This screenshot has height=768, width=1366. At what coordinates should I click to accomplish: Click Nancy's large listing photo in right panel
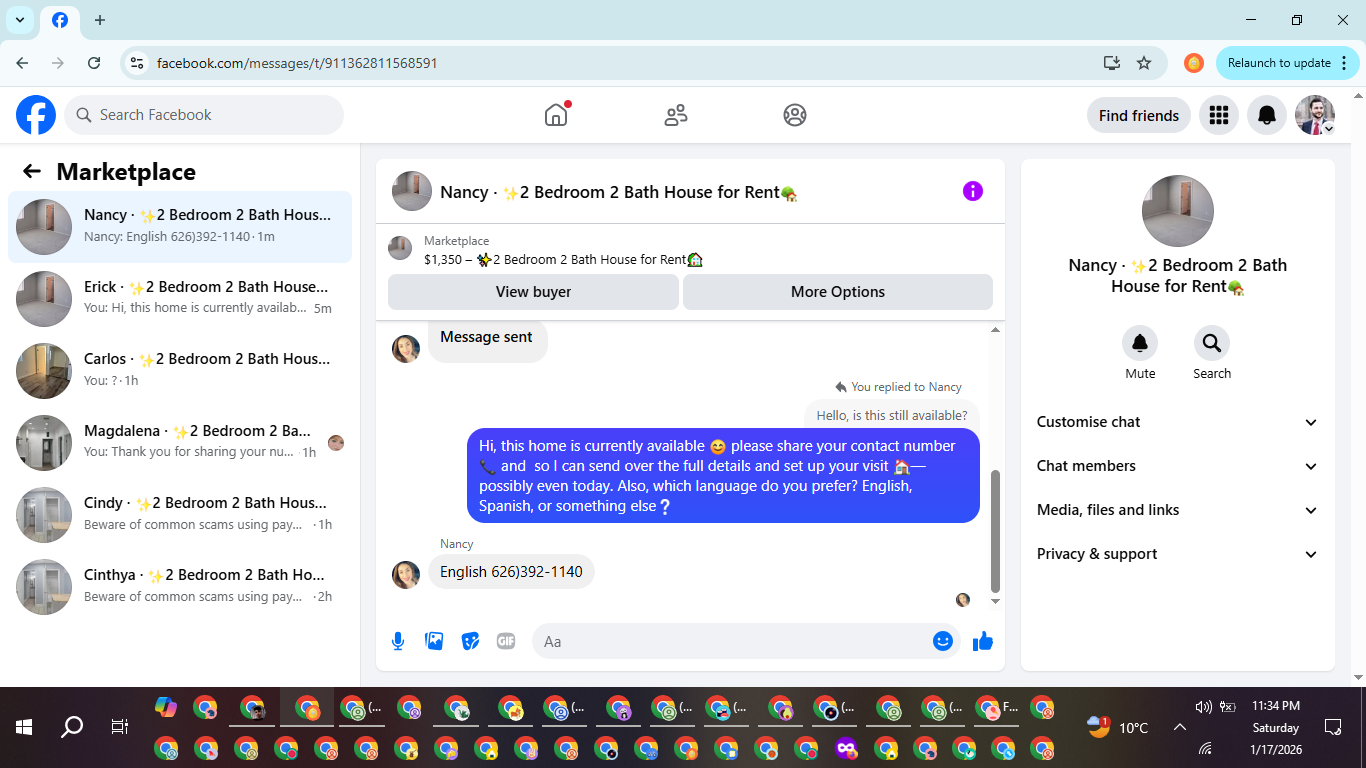[x=1178, y=211]
